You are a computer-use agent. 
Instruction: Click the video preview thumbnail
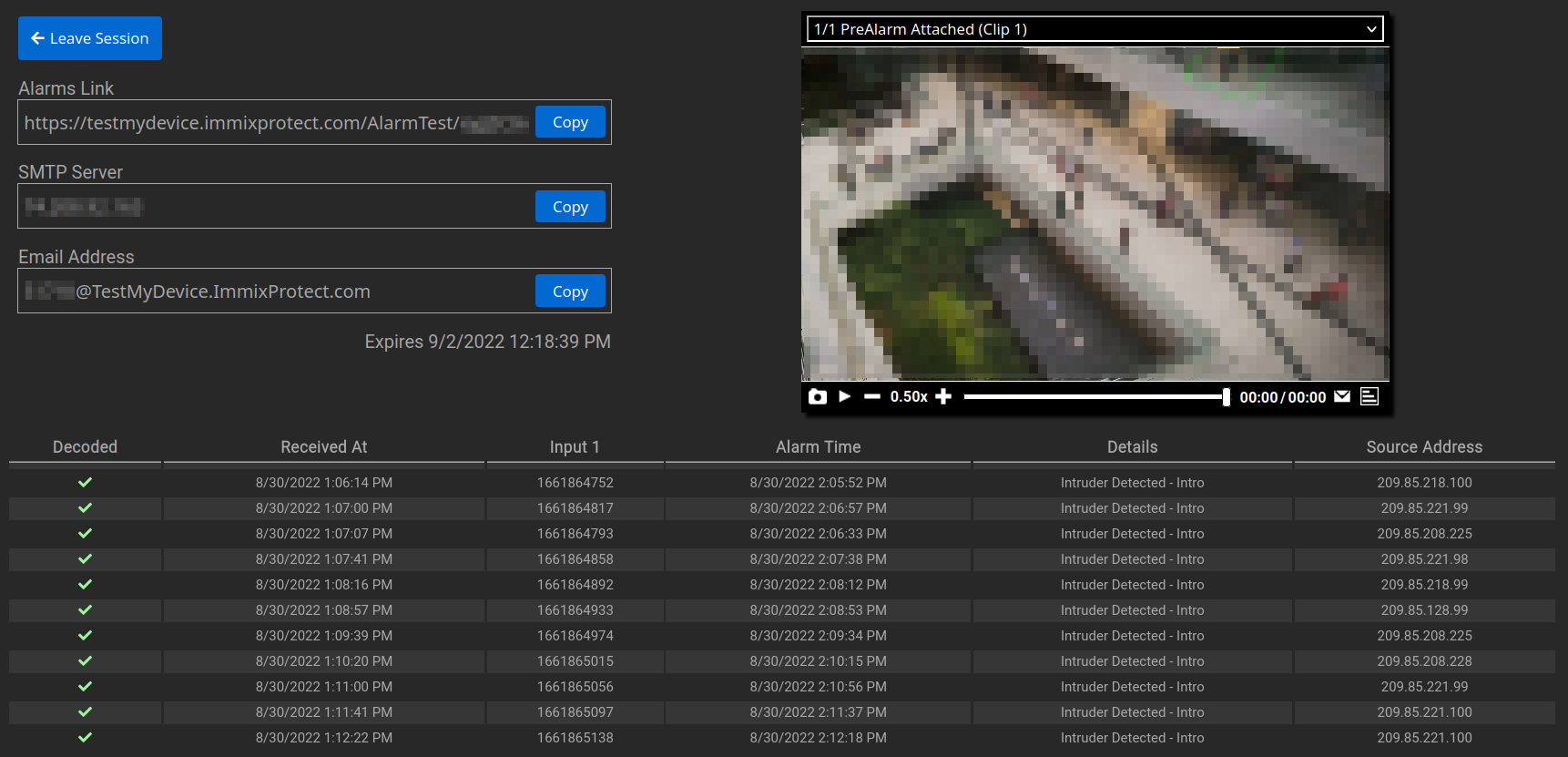(x=1095, y=214)
